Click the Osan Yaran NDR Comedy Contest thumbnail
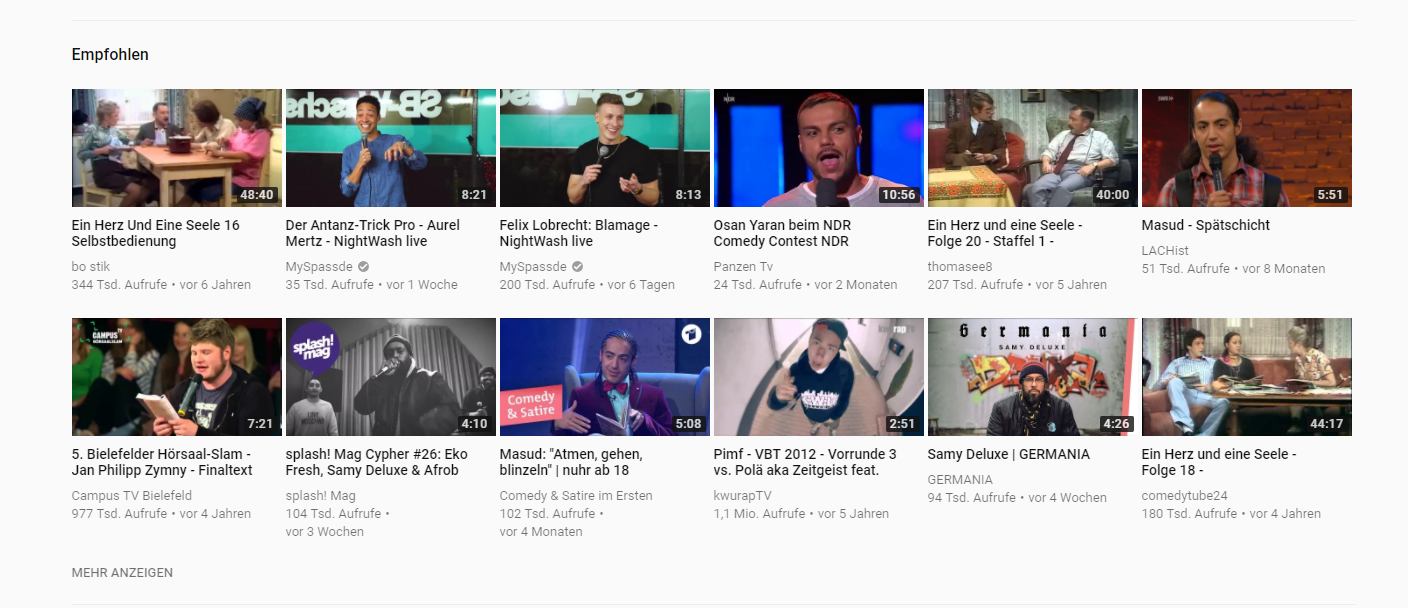Viewport: 1408px width, 608px height. coord(818,148)
